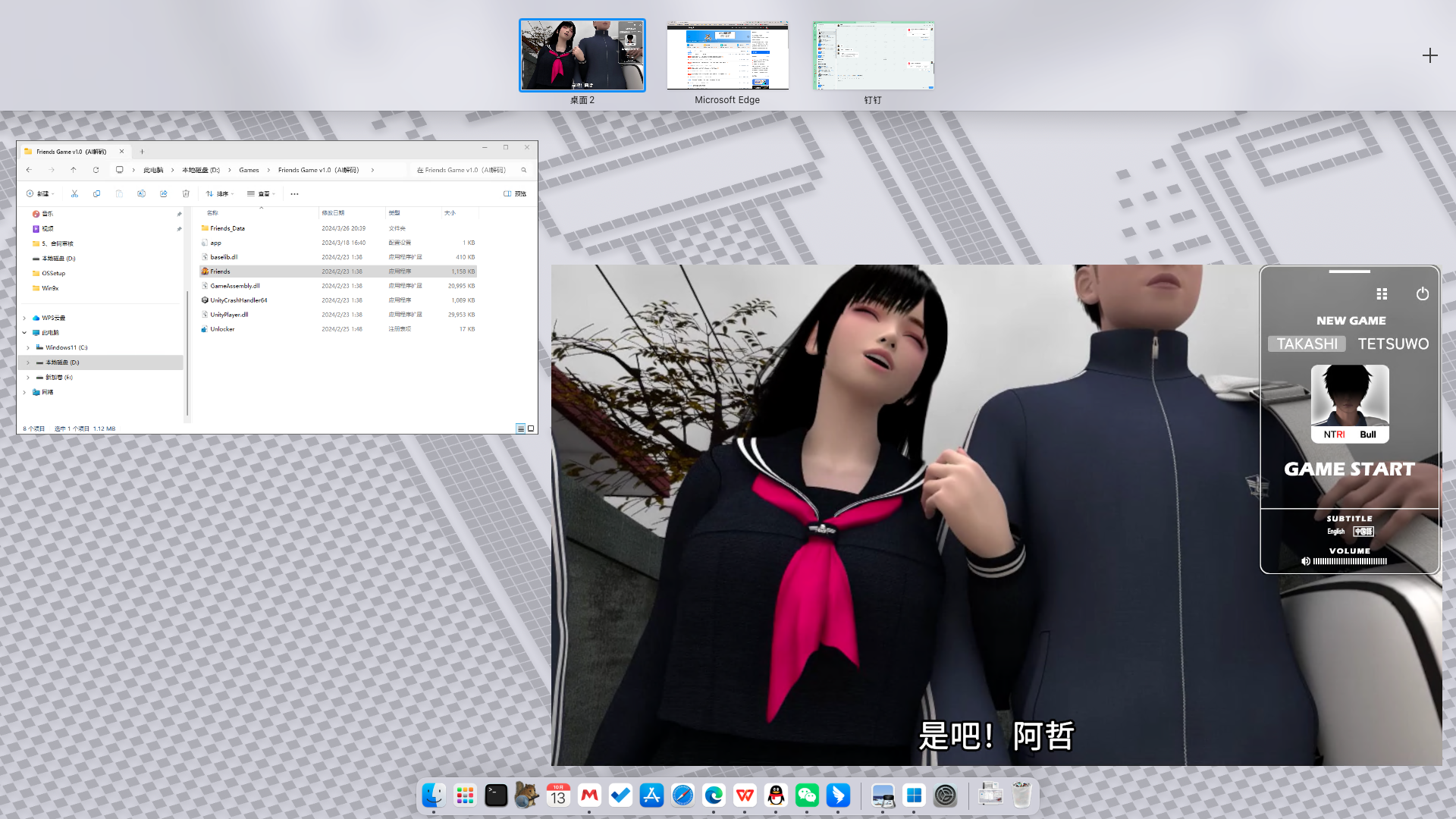The image size is (1456, 819).
Task: Click the Rename icon in Explorer toolbar
Action: coord(141,193)
